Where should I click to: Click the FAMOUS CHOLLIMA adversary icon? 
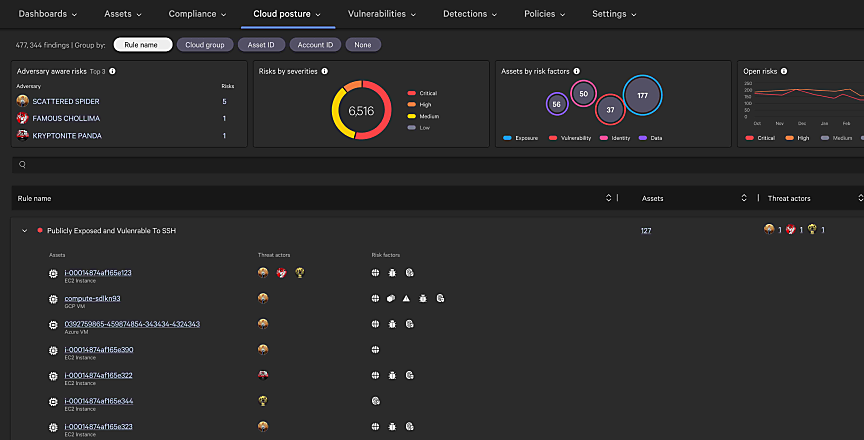point(23,118)
